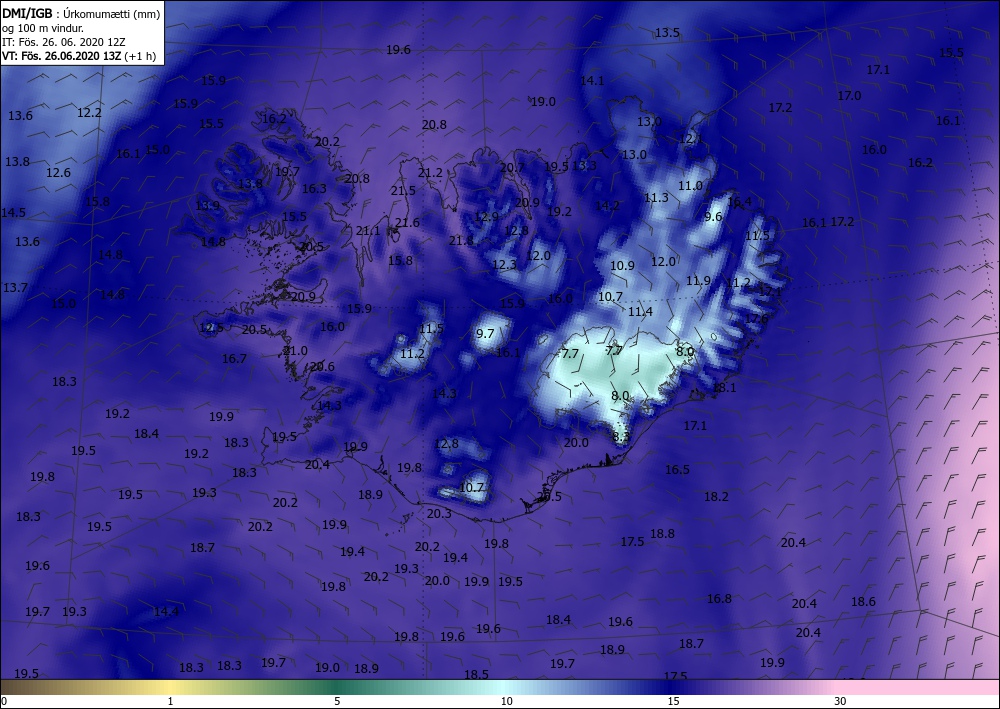Click the 'DMI/IGB : Úrkomumætti (mm)' title text
The width and height of the screenshot is (1000, 709).
click(81, 13)
